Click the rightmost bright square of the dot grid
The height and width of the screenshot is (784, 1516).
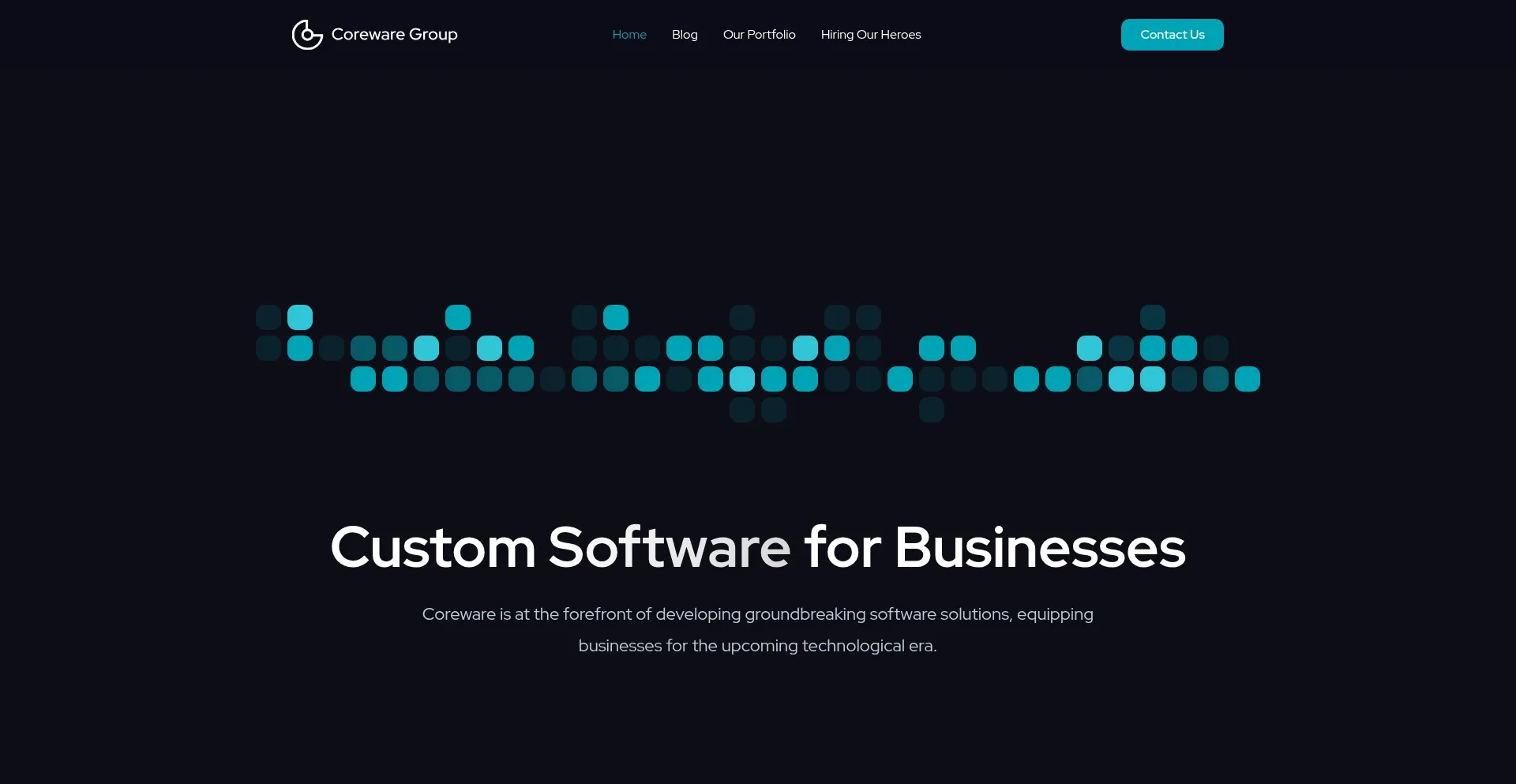click(1248, 379)
